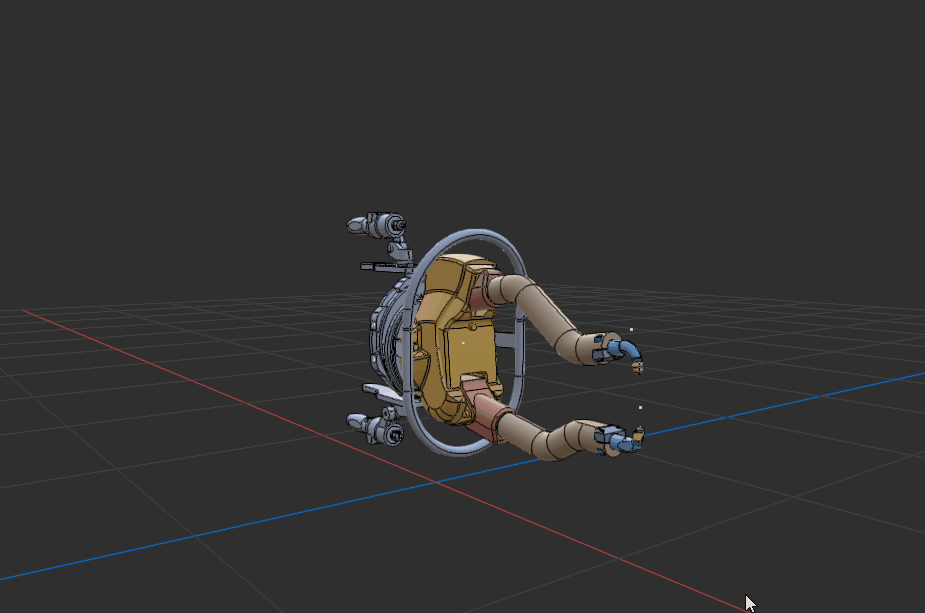
Task: Click the white point above the lower arm tip
Action: pyautogui.click(x=639, y=408)
